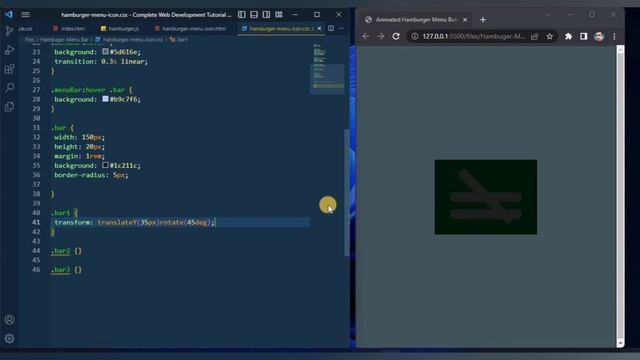Click the '.bar2 {}' rule line
Screen dimensions: 640x360
pos(66,251)
